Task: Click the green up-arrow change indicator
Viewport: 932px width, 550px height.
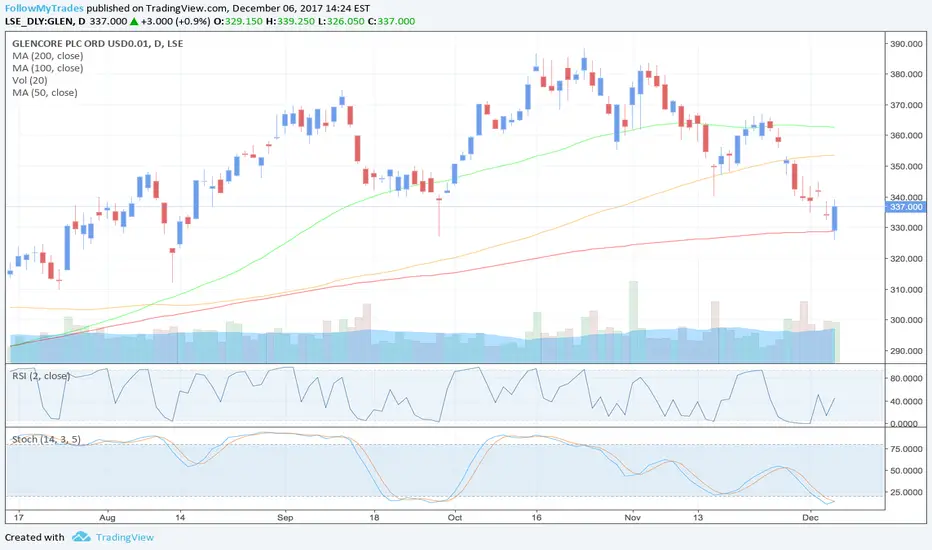Action: click(x=134, y=21)
